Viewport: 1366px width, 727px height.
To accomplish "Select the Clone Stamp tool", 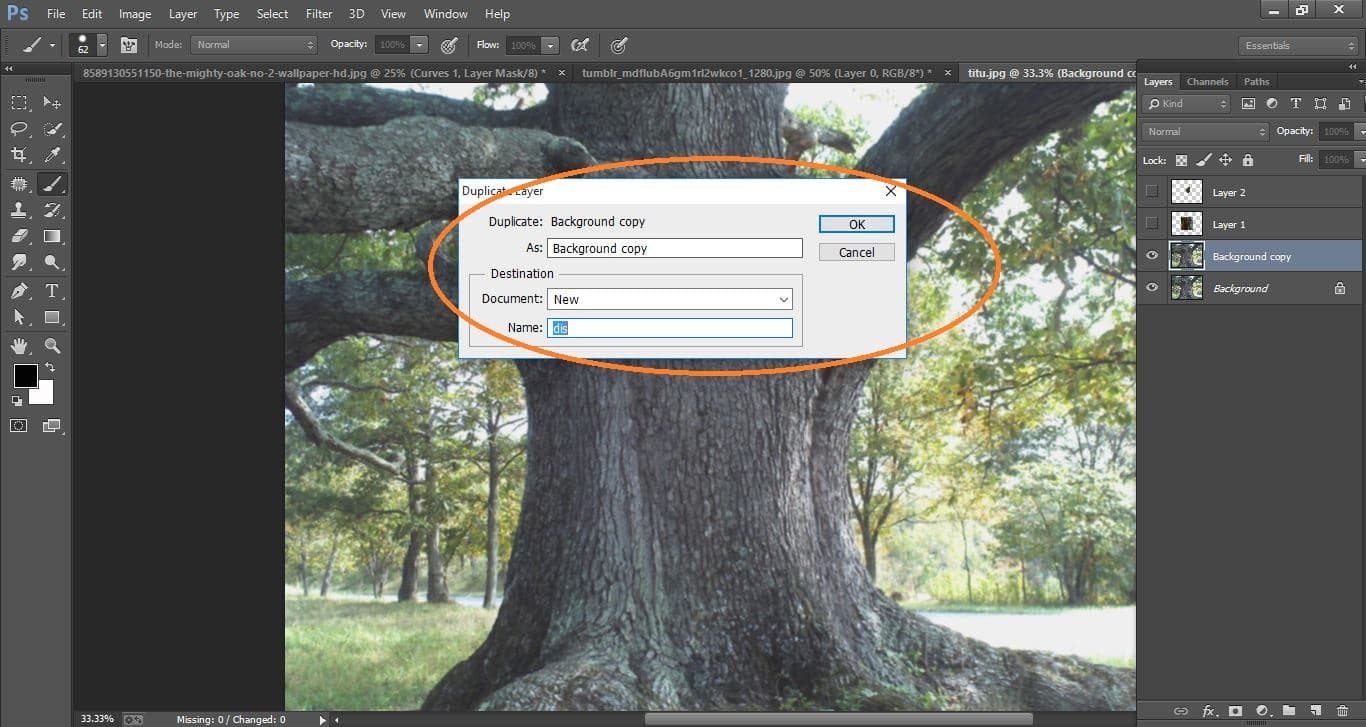I will coord(18,210).
